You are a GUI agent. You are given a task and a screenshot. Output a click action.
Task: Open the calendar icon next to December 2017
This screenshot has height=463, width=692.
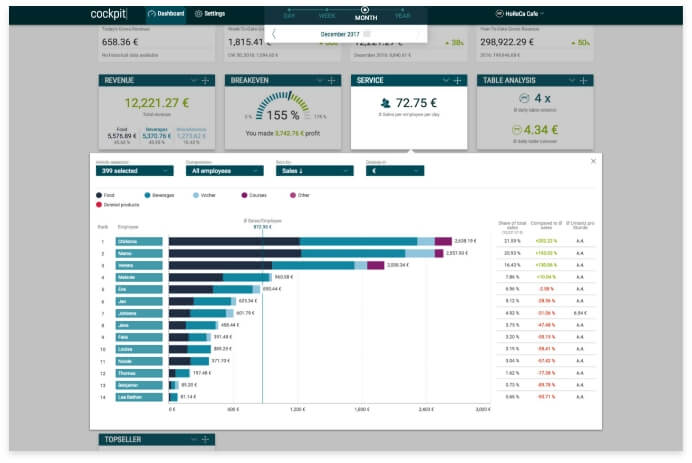tap(367, 34)
